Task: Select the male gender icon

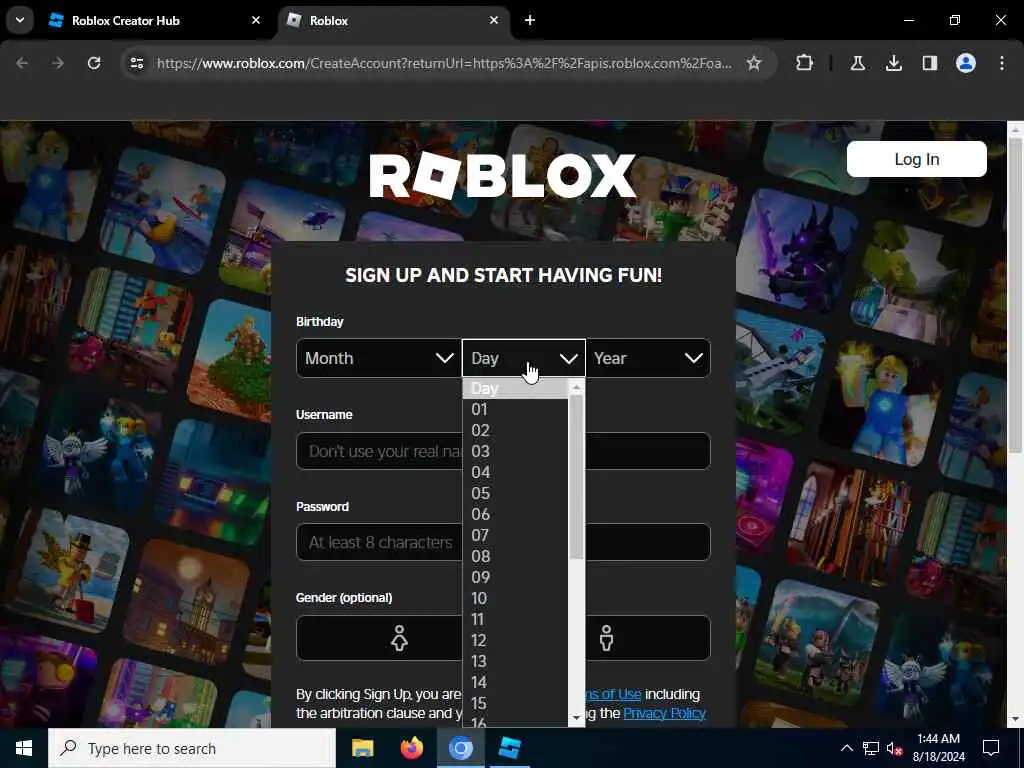Action: click(607, 638)
